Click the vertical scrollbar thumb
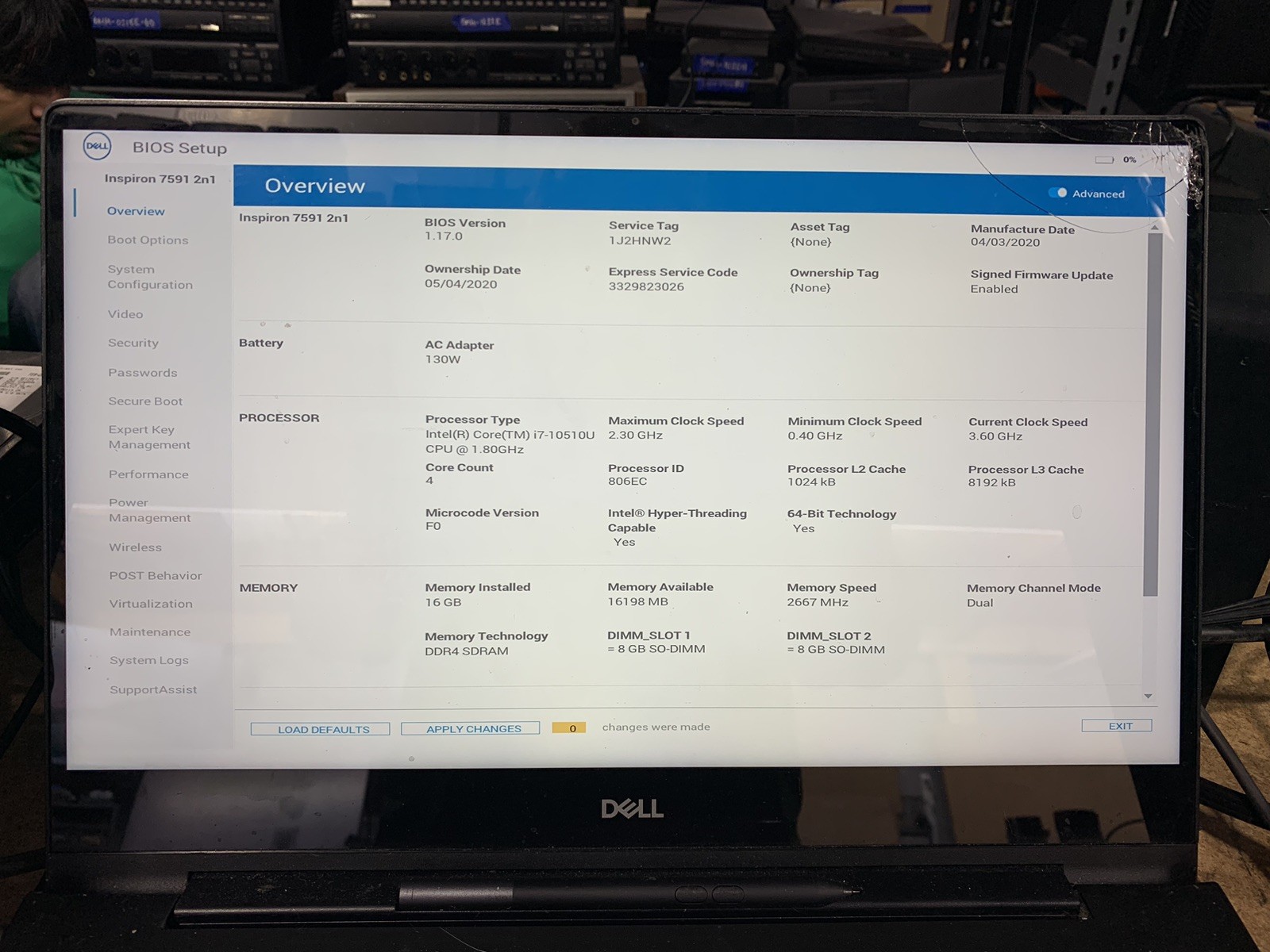The width and height of the screenshot is (1270, 952). (x=1152, y=414)
